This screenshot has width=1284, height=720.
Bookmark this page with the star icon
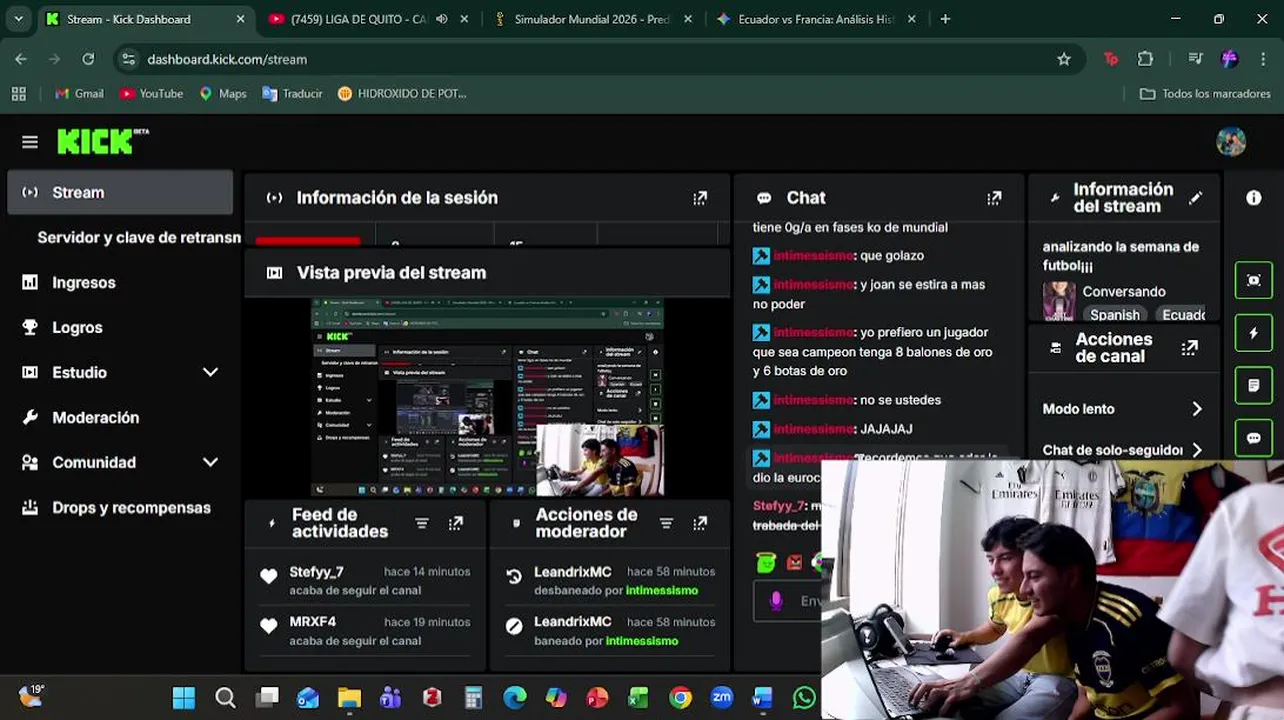coord(1064,59)
